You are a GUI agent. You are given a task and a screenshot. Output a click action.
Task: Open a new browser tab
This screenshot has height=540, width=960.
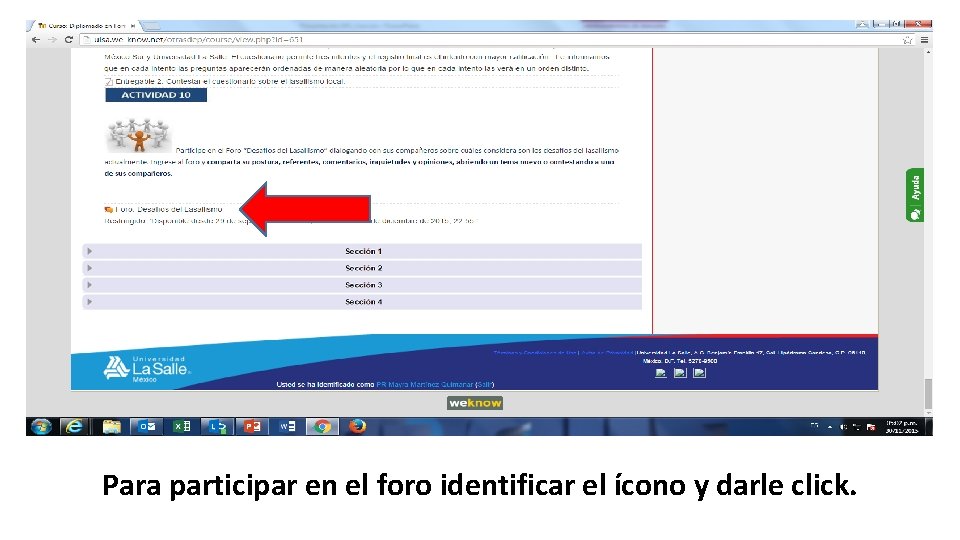click(x=151, y=26)
